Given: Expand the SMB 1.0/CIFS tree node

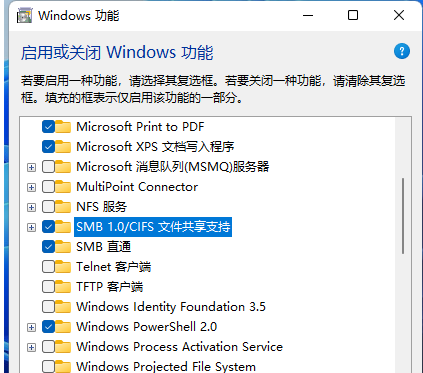Looking at the screenshot, I should coord(31,227).
